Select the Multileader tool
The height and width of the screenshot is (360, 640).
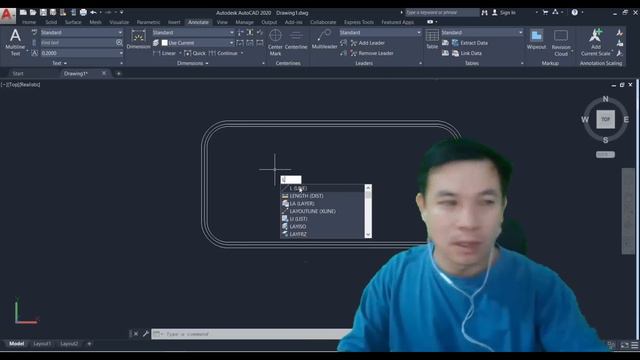pyautogui.click(x=324, y=40)
